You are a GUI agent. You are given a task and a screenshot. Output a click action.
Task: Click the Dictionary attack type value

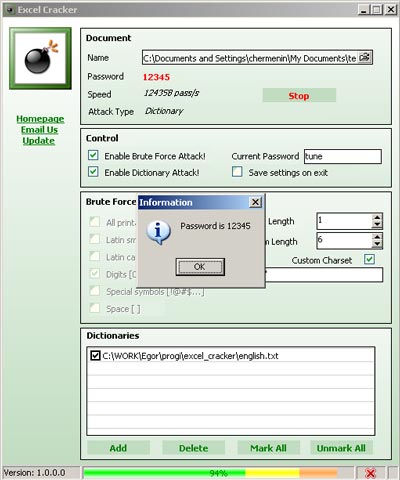coord(164,111)
